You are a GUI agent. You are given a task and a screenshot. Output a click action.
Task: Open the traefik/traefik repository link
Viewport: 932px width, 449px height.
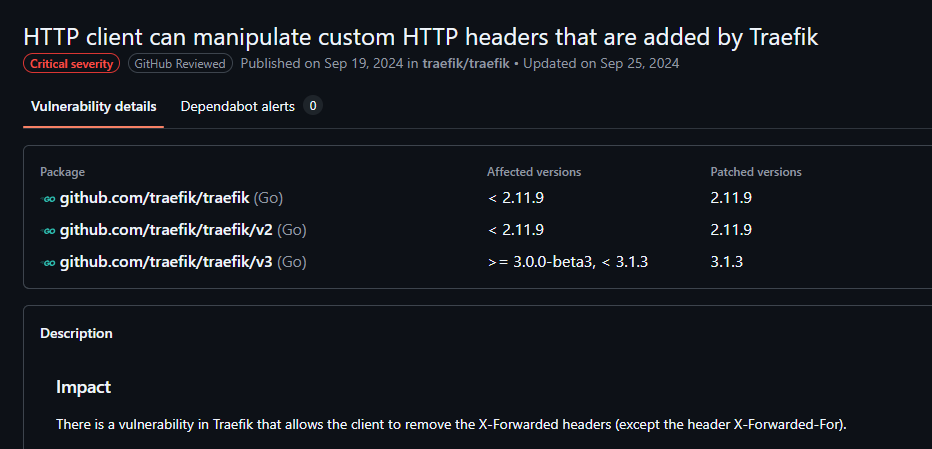(x=466, y=64)
